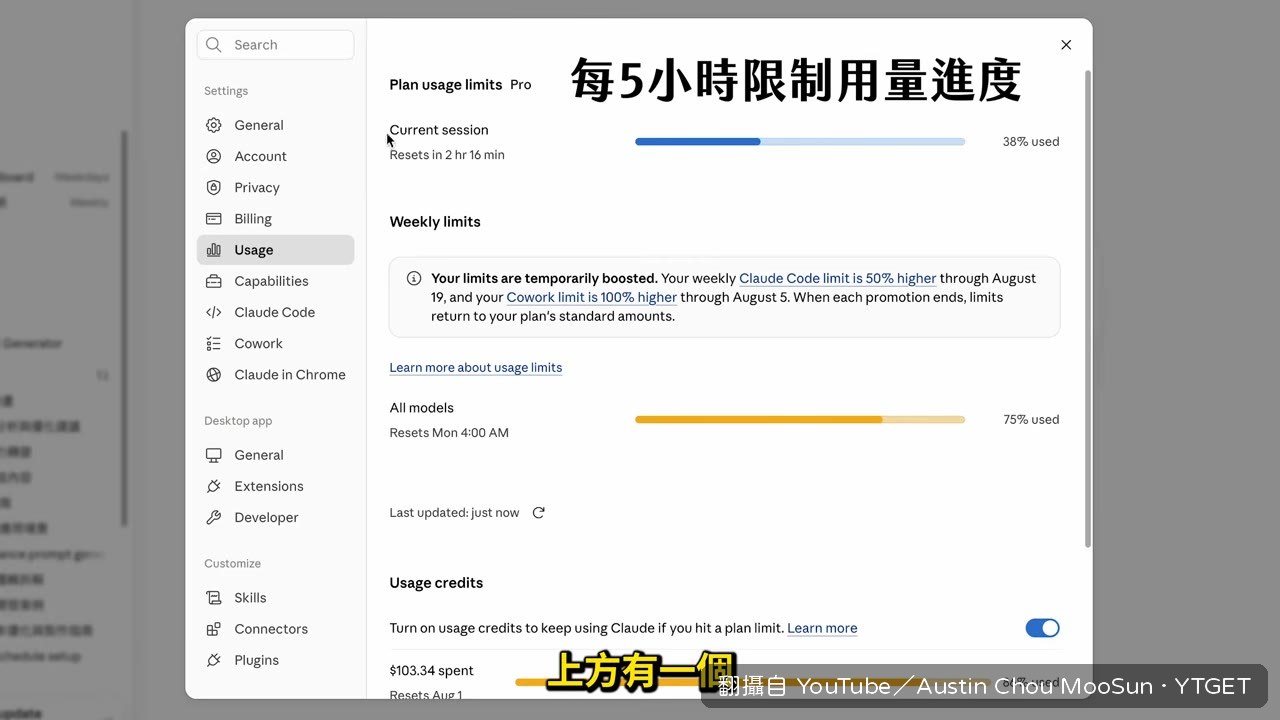
Task: Click the Plugins plug icon
Action: click(213, 660)
